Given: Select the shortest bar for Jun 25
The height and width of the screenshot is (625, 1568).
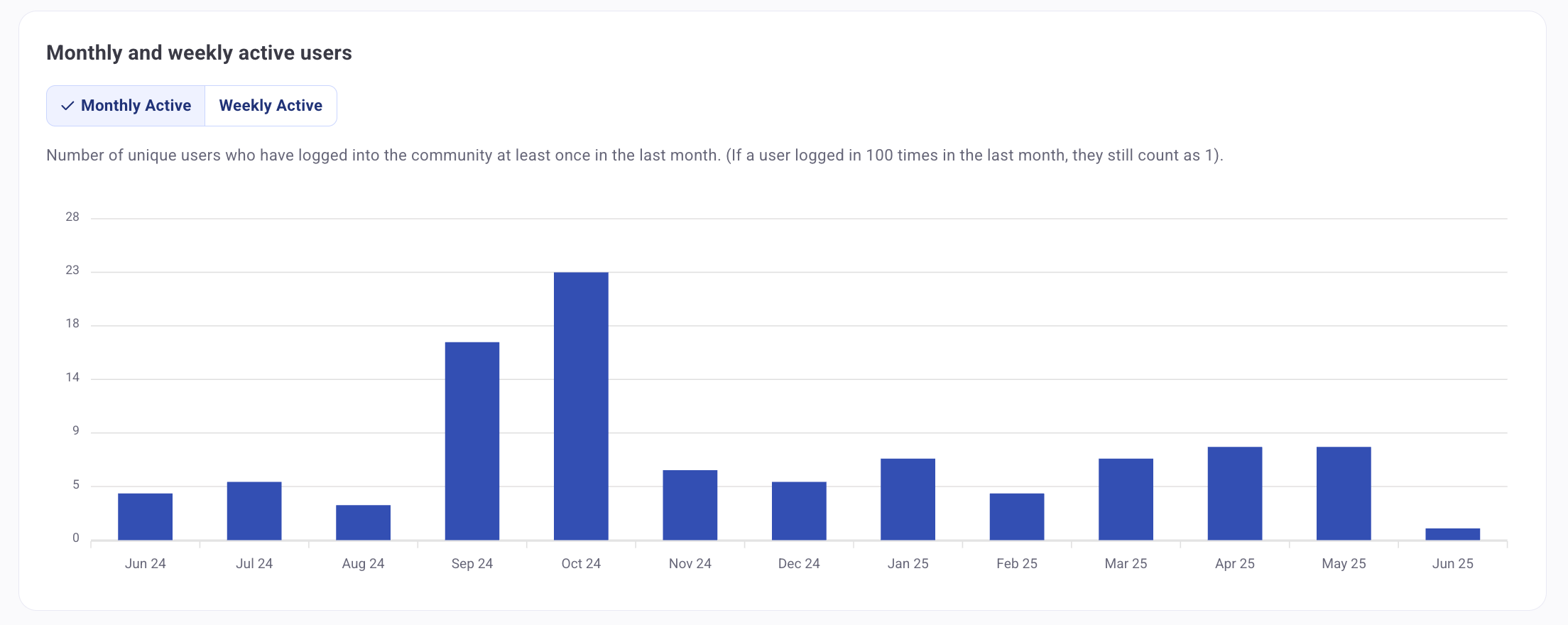Looking at the screenshot, I should 1452,534.
